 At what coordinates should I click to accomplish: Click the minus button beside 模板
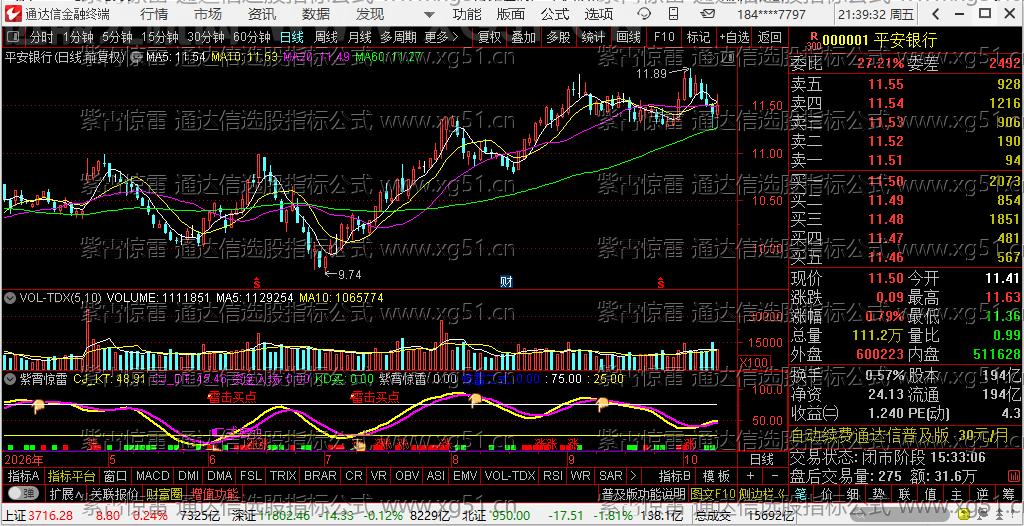click(774, 475)
